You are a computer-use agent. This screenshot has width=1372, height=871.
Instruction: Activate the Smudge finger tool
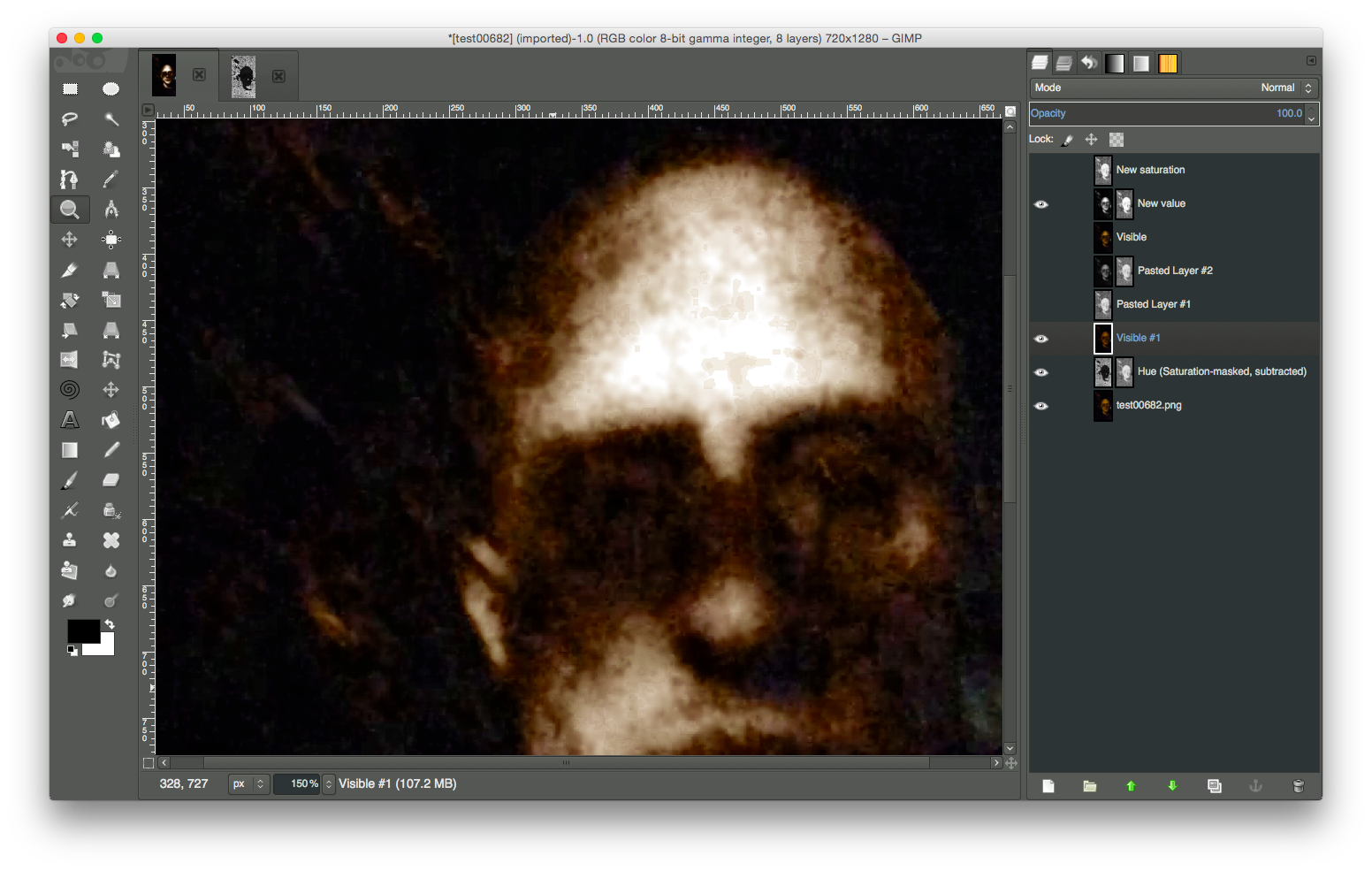coord(70,600)
